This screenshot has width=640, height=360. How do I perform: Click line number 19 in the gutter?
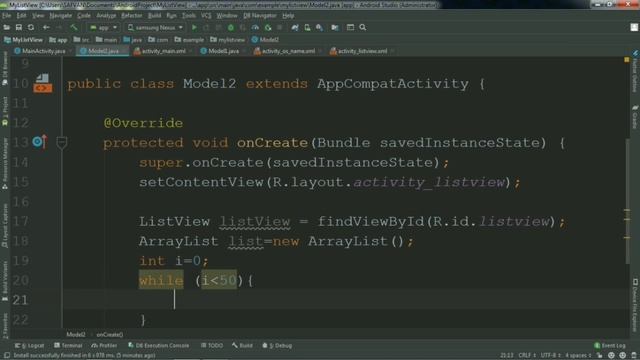click(20, 260)
